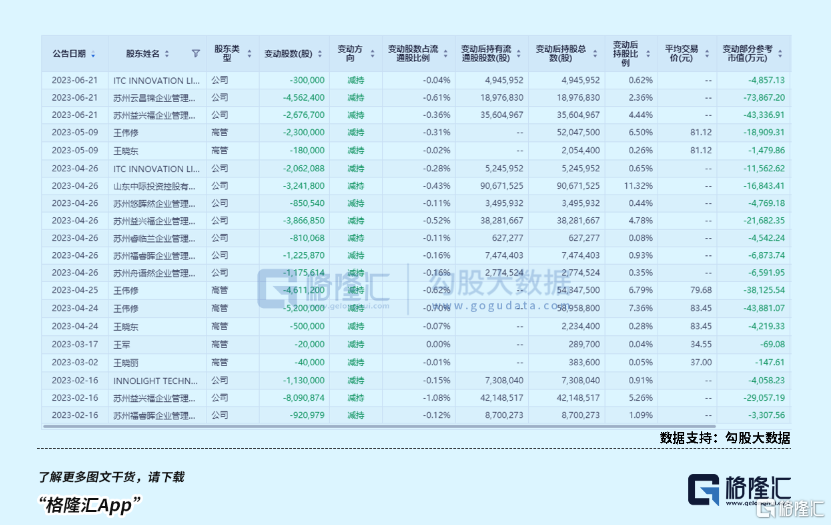The image size is (831, 525).
Task: Sort by 变动方向 column arrows
Action: click(x=372, y=54)
